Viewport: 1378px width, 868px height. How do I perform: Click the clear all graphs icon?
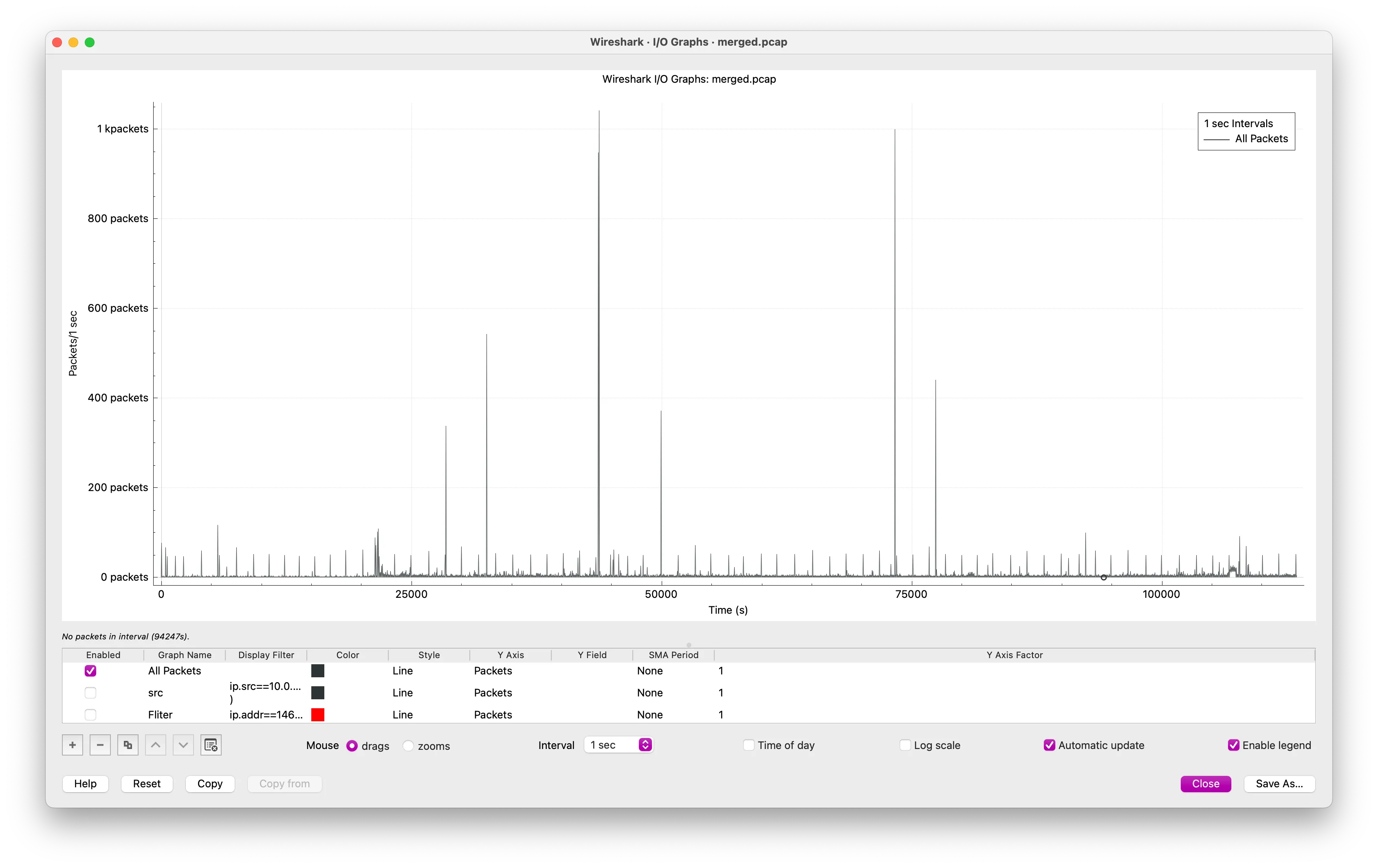coord(211,745)
